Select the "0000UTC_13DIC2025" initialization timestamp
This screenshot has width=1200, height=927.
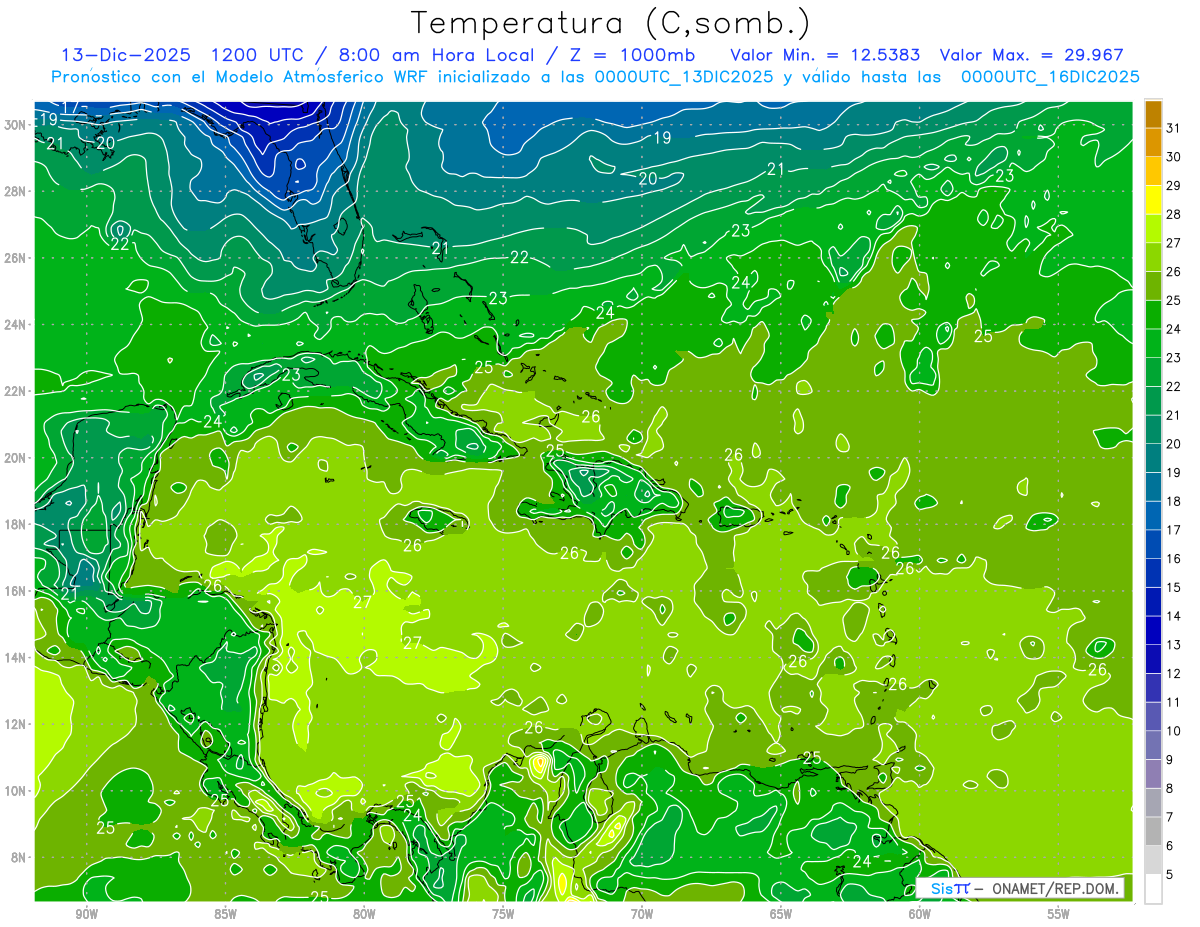coord(683,77)
